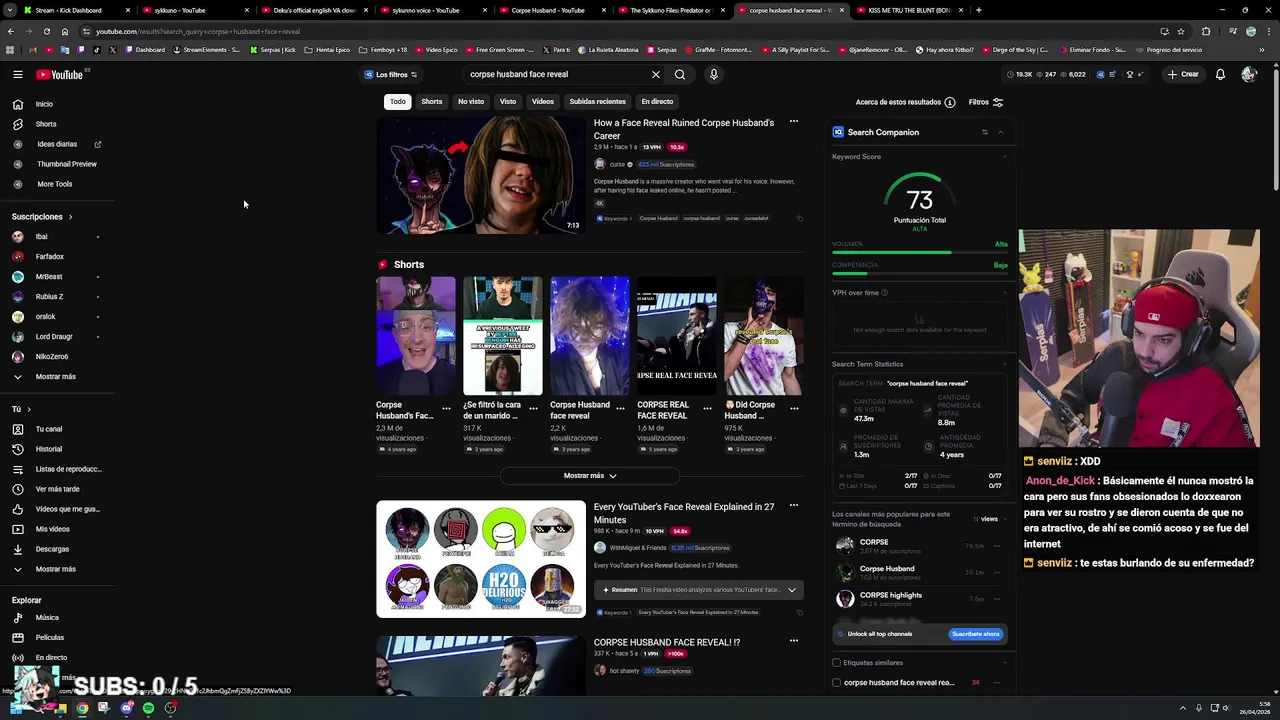Open CORPSE HUSBAND FACE REVEAL!? video title
The width and height of the screenshot is (1280, 720).
click(x=667, y=642)
